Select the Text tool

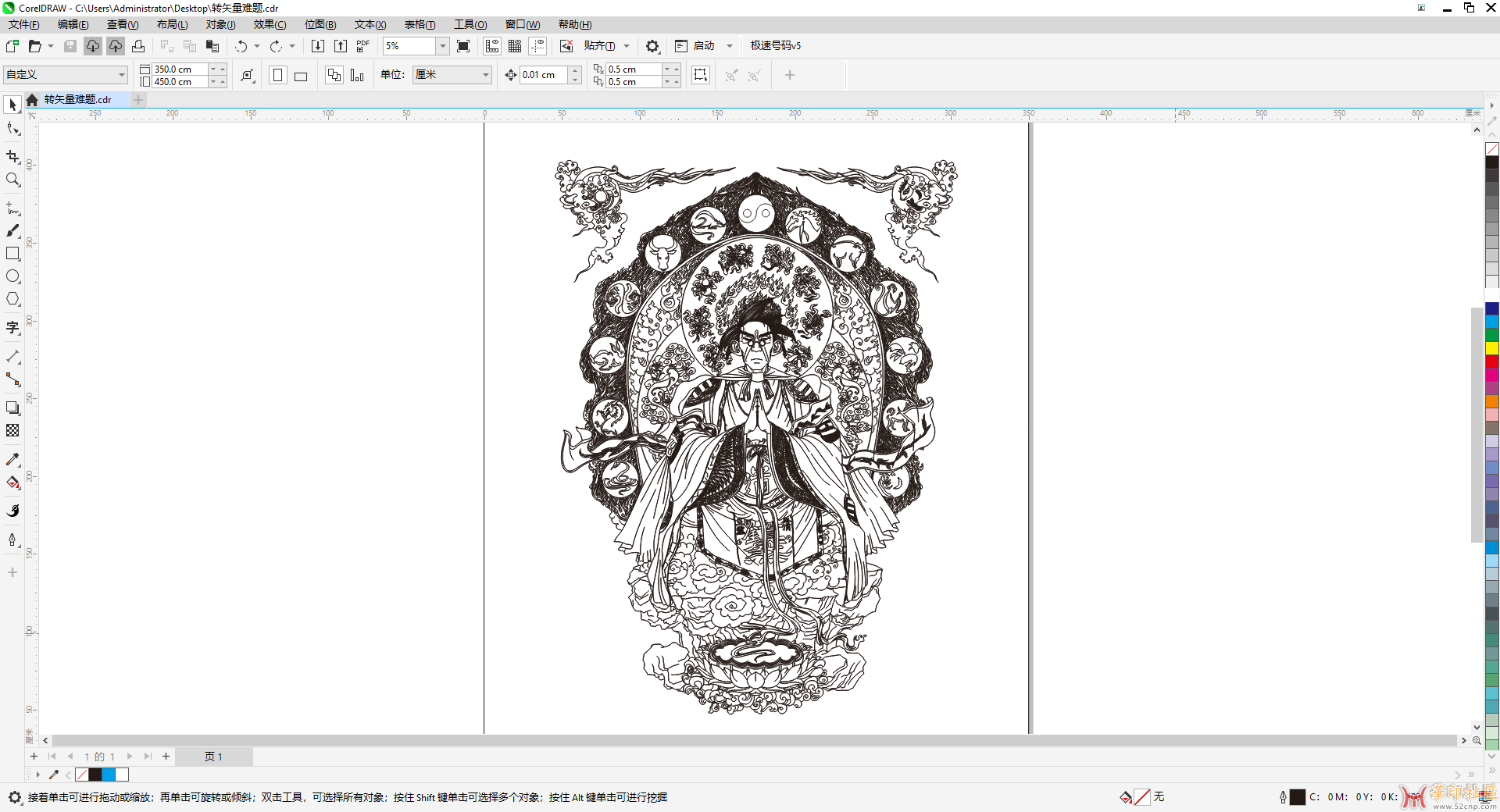pyautogui.click(x=12, y=328)
